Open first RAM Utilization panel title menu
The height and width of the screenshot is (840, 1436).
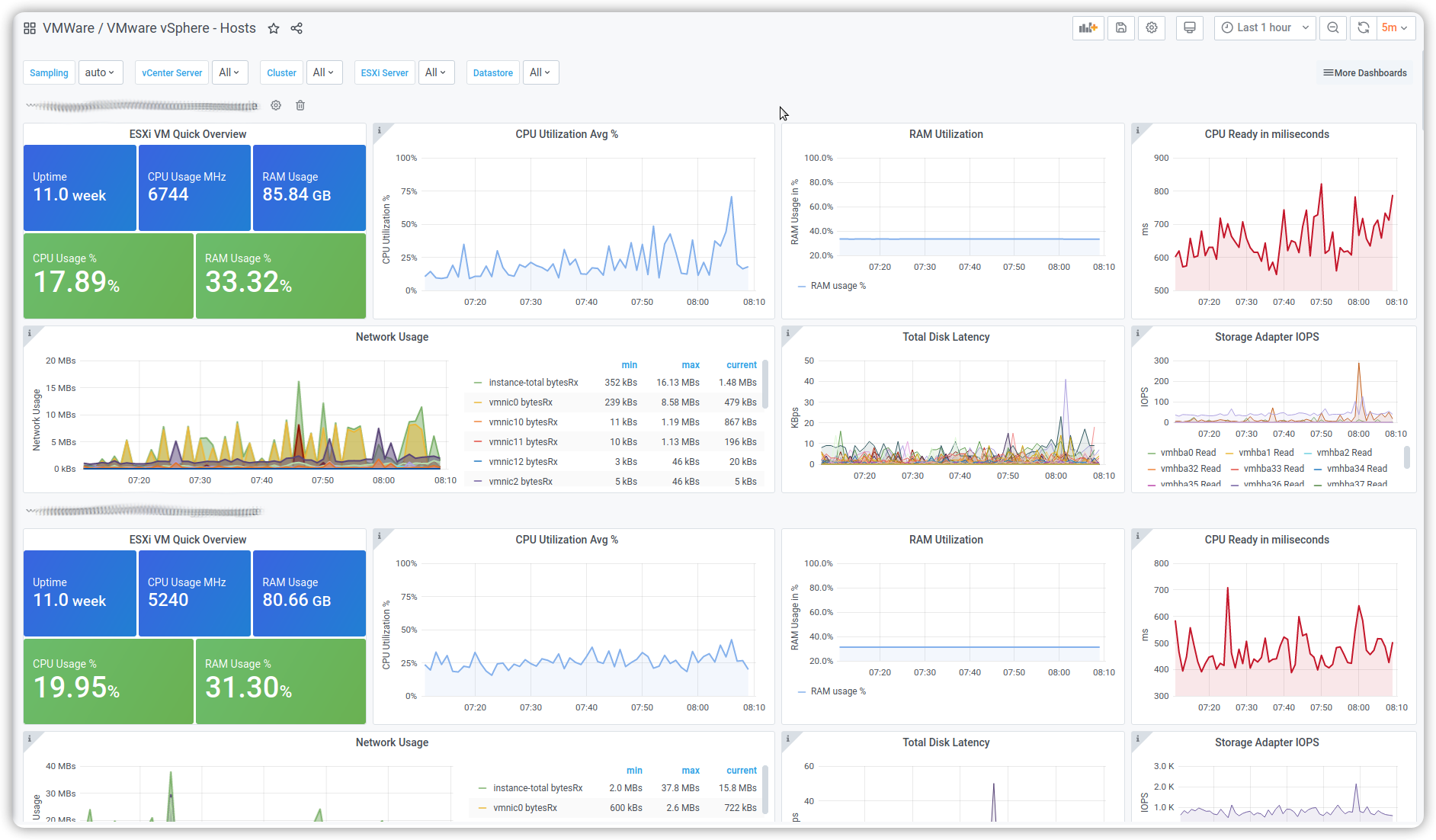(946, 134)
